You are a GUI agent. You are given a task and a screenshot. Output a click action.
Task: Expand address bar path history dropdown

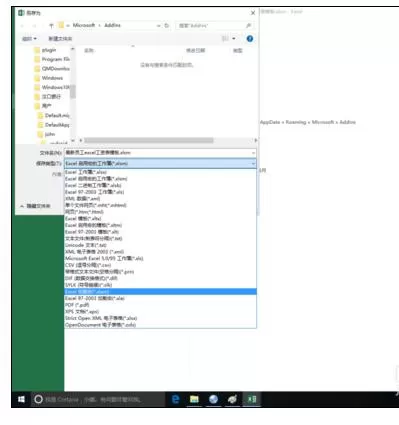159,26
